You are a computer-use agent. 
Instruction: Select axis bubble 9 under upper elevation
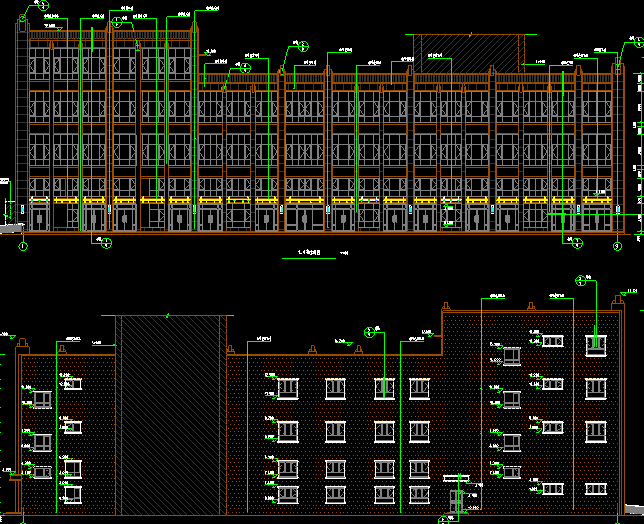click(x=617, y=246)
